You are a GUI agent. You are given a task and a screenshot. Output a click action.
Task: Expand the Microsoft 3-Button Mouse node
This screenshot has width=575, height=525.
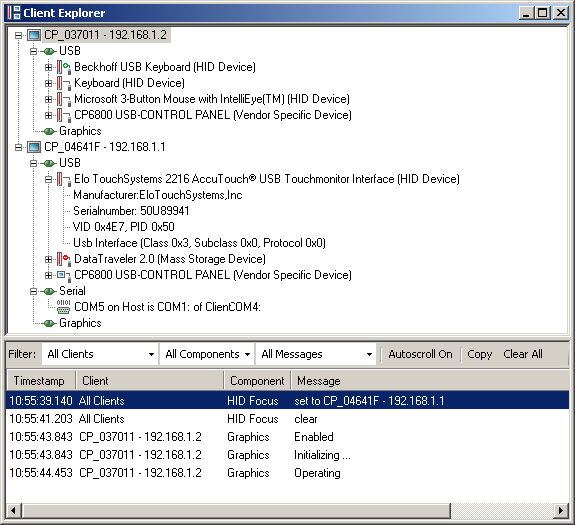point(48,99)
